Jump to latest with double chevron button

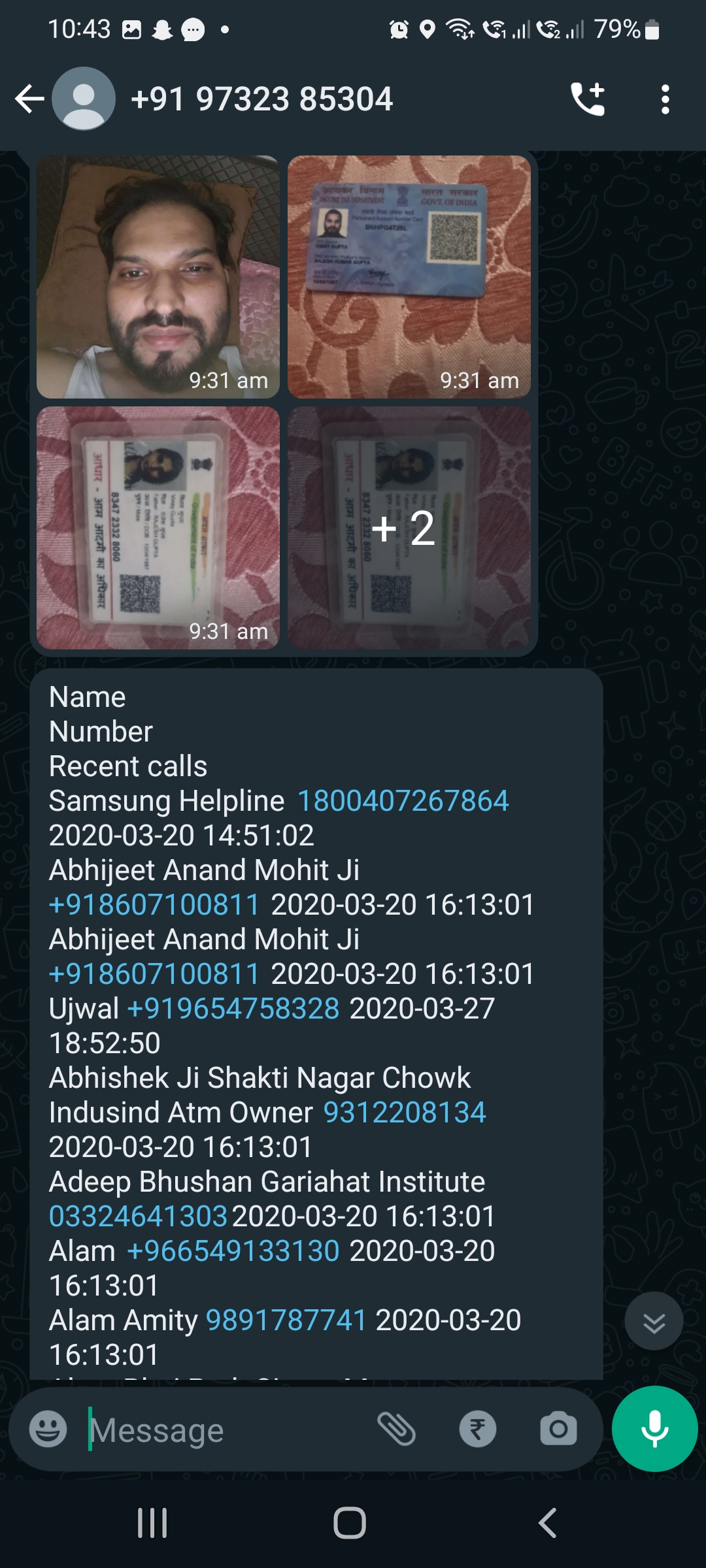tap(654, 1321)
